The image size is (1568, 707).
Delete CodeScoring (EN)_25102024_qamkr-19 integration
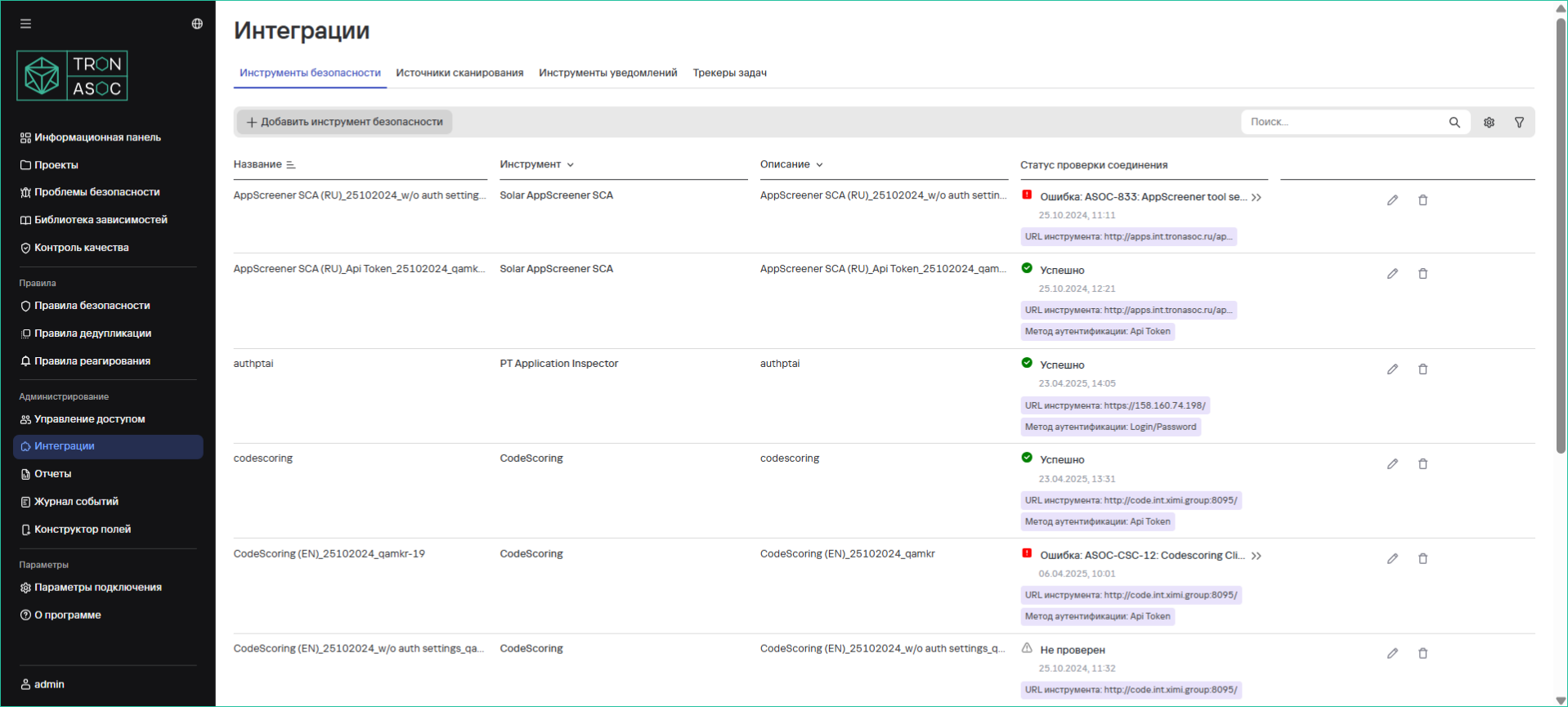coord(1422,559)
